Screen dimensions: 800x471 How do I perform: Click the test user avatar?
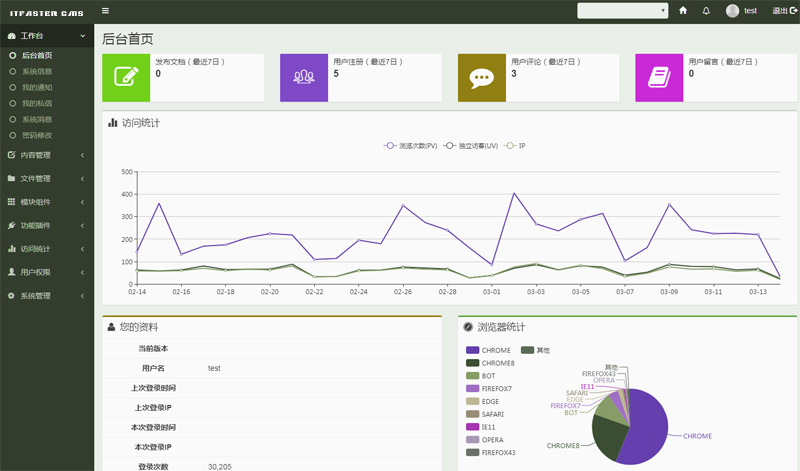tap(733, 10)
